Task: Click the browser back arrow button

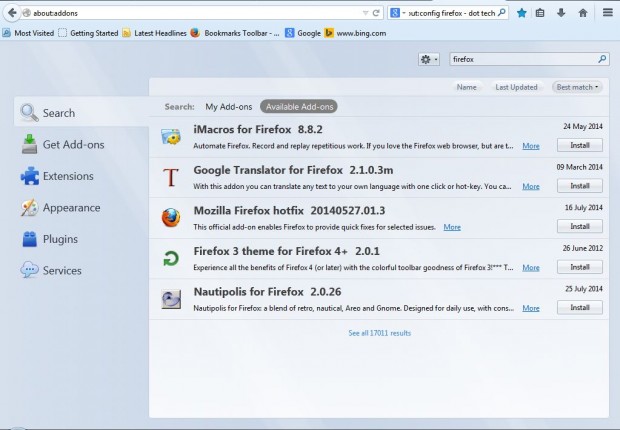Action: (x=12, y=13)
